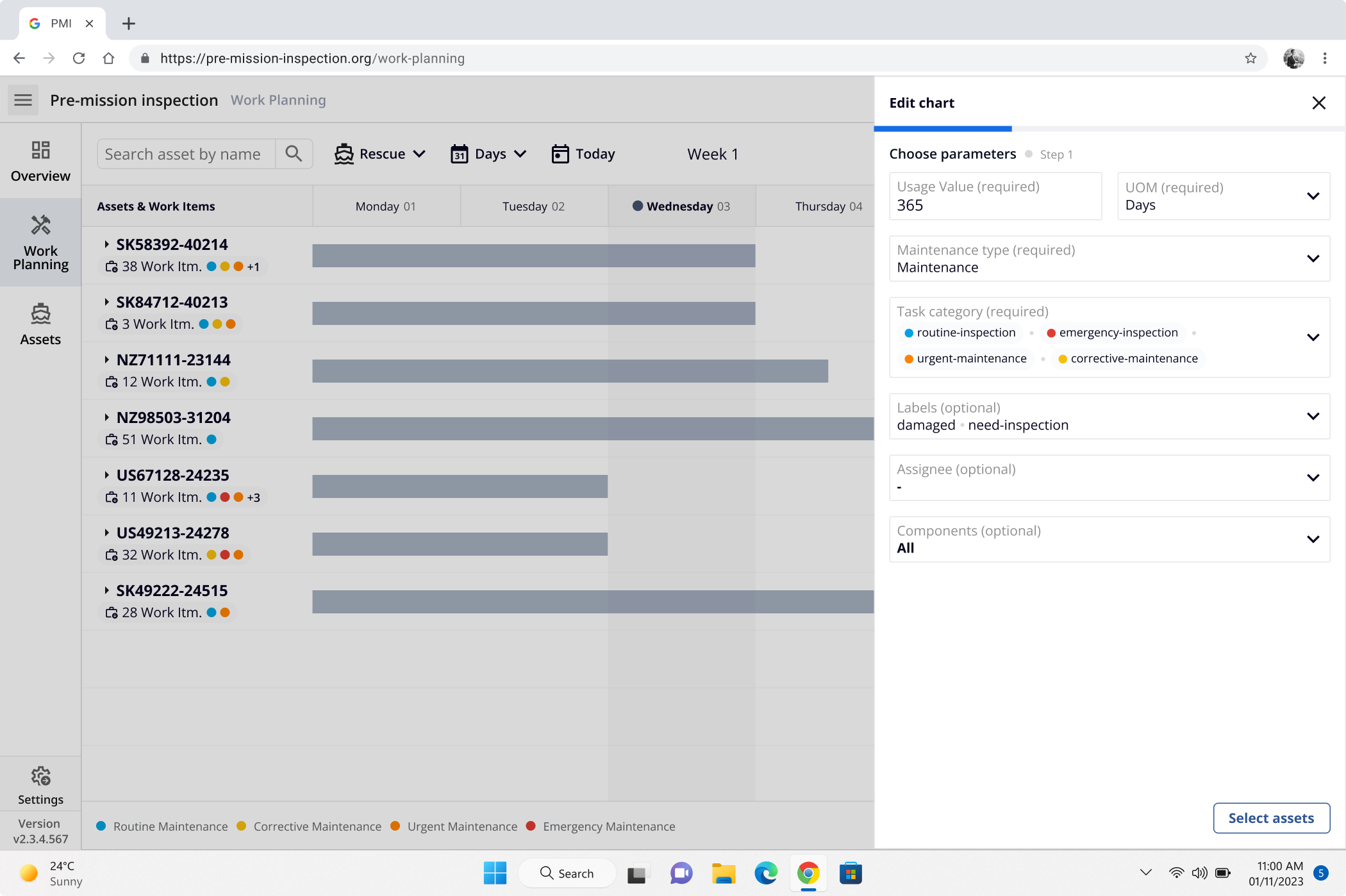Select Work Planning sidebar tab
This screenshot has width=1346, height=896.
coord(40,242)
